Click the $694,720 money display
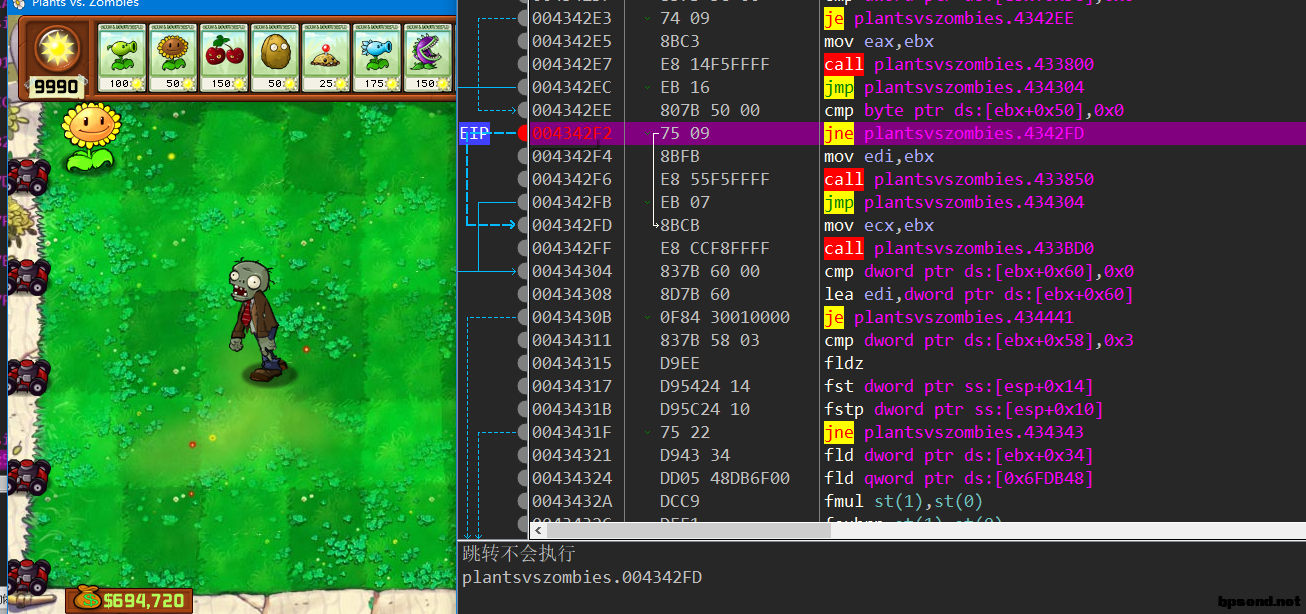Screen dimensions: 1306x614 coord(144,600)
